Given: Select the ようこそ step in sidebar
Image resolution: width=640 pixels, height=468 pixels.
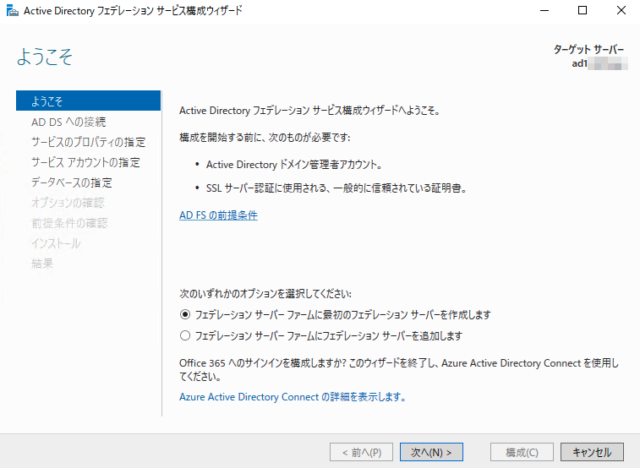Looking at the screenshot, I should (x=88, y=101).
